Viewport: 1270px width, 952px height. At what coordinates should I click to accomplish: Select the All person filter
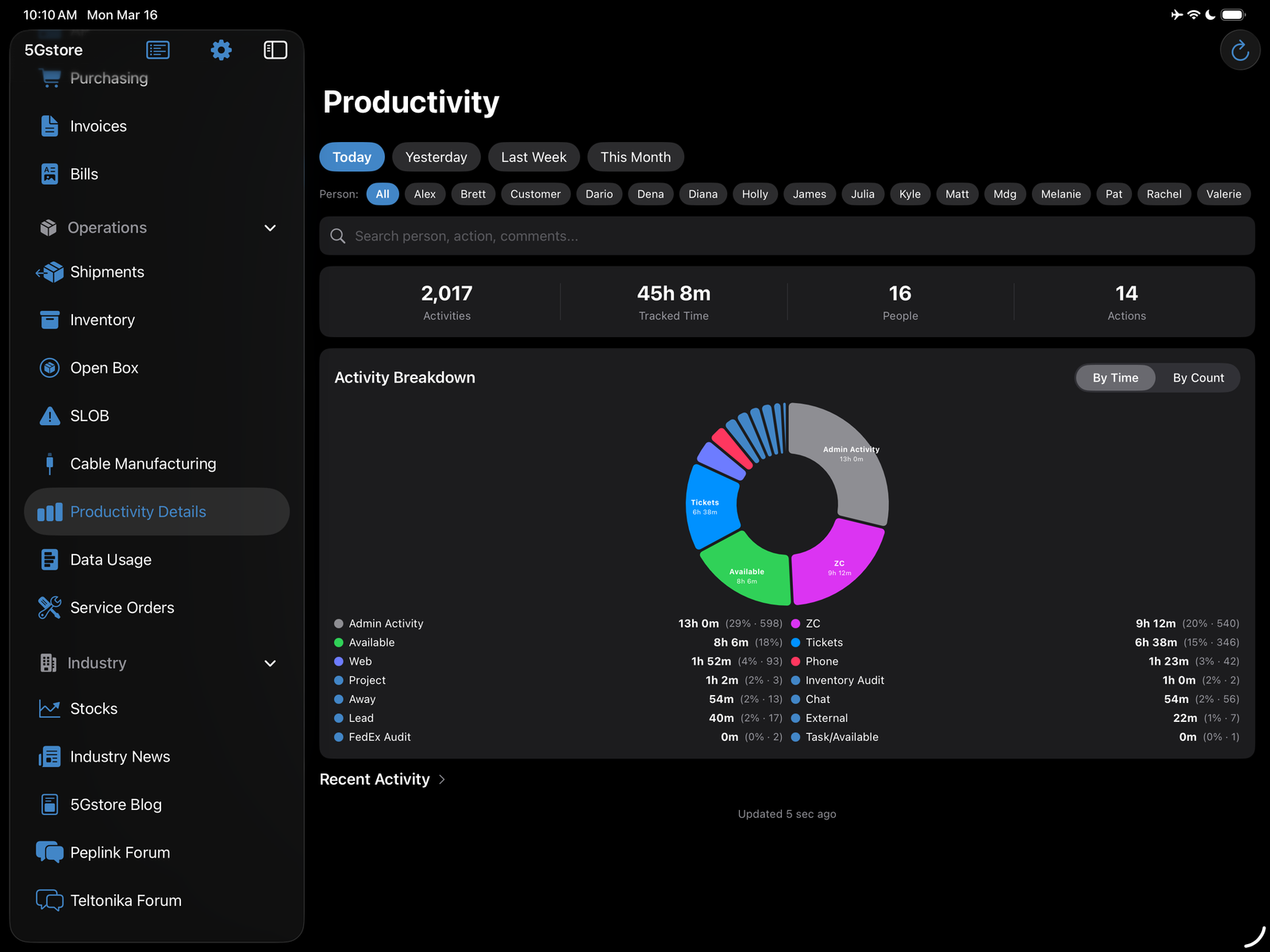click(x=383, y=194)
